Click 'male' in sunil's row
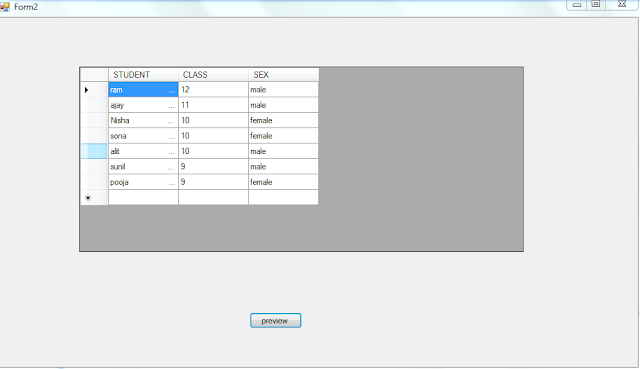This screenshot has height=369, width=640. (283, 167)
